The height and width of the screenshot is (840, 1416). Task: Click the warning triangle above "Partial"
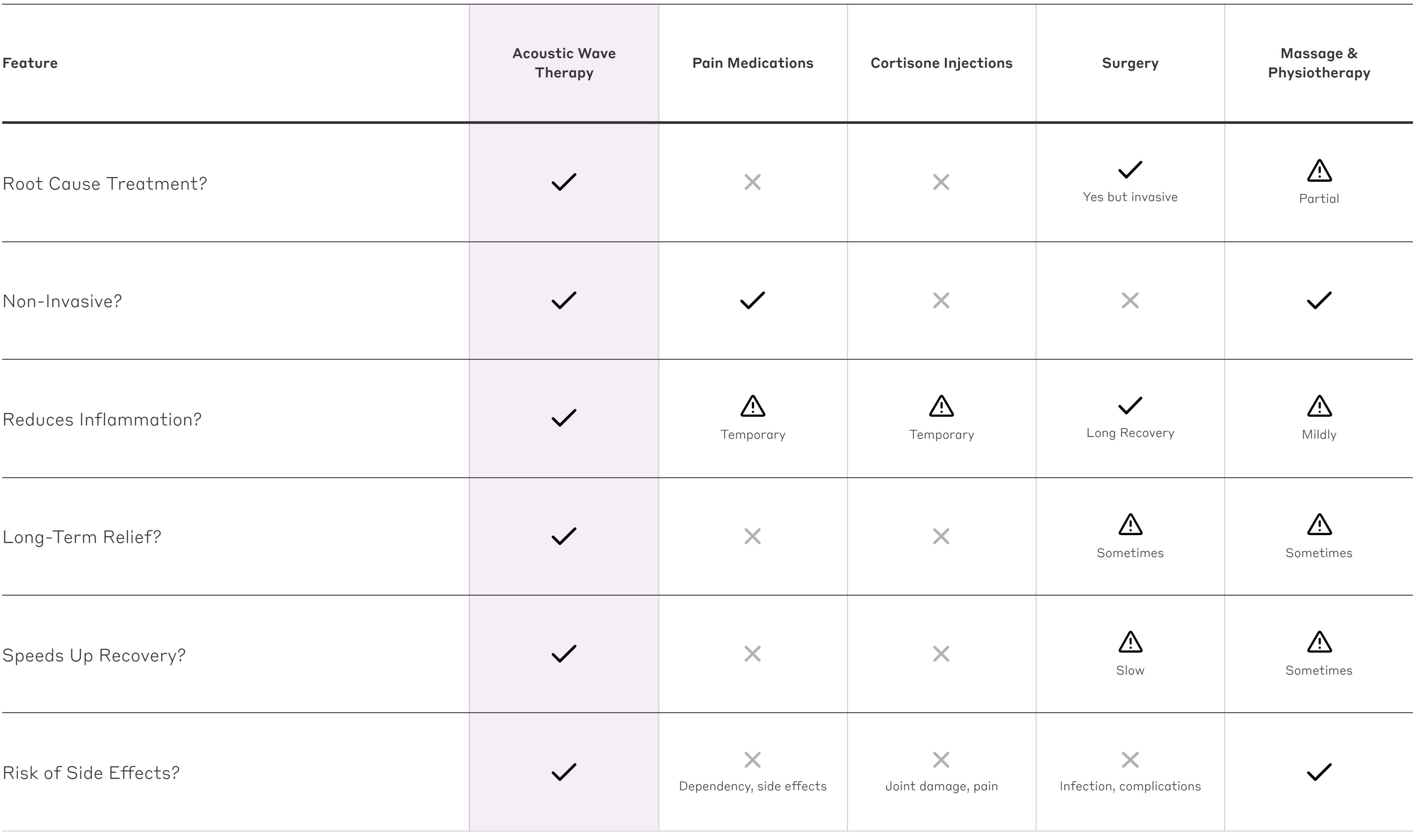(x=1319, y=170)
